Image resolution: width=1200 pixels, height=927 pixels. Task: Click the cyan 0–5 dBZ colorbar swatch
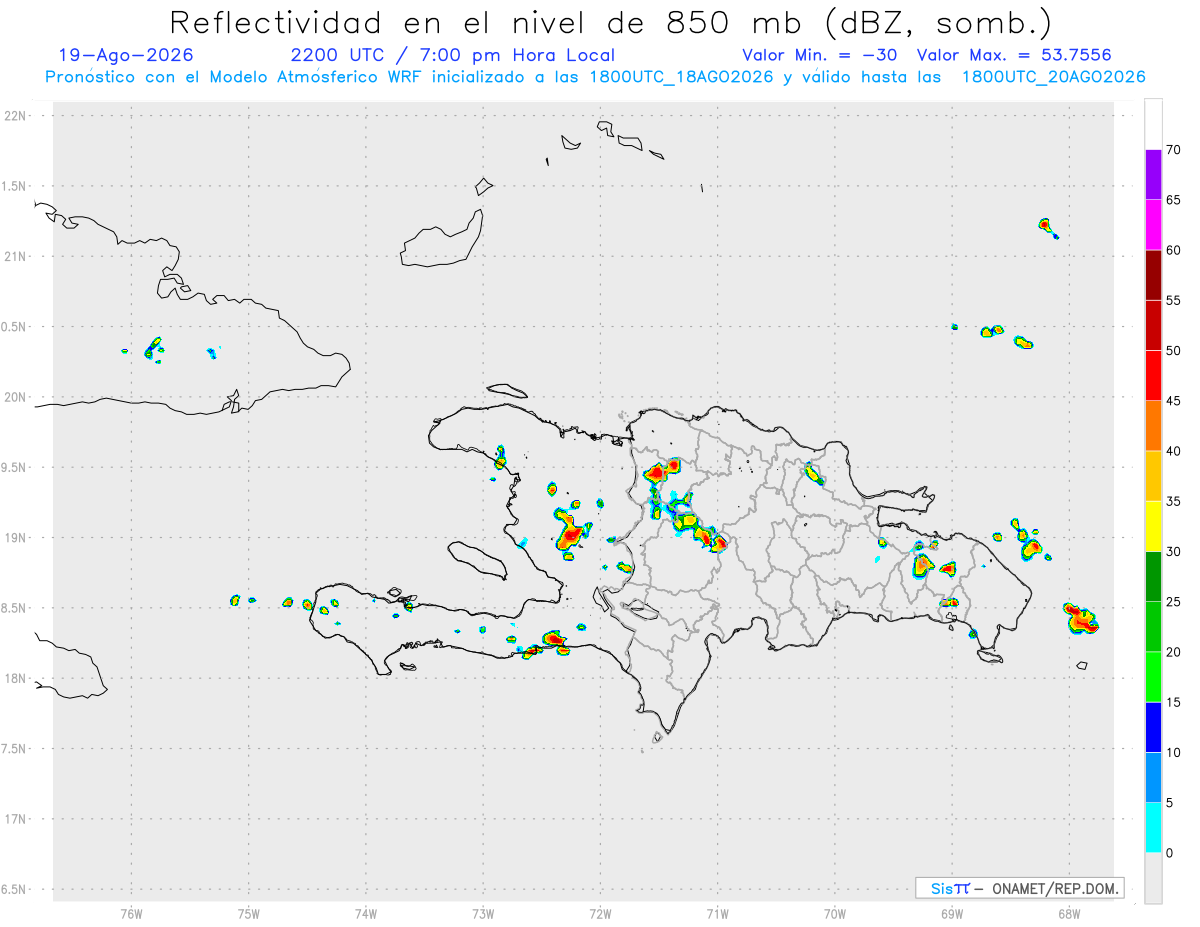pyautogui.click(x=1153, y=828)
